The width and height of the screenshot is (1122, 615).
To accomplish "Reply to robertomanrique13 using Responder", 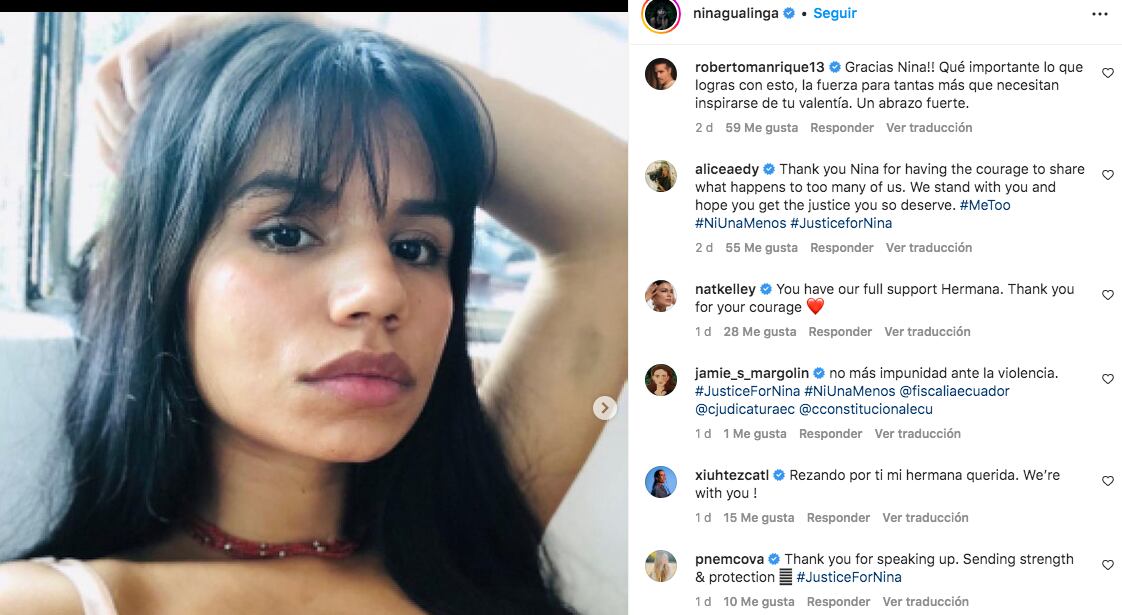I will click(x=842, y=127).
